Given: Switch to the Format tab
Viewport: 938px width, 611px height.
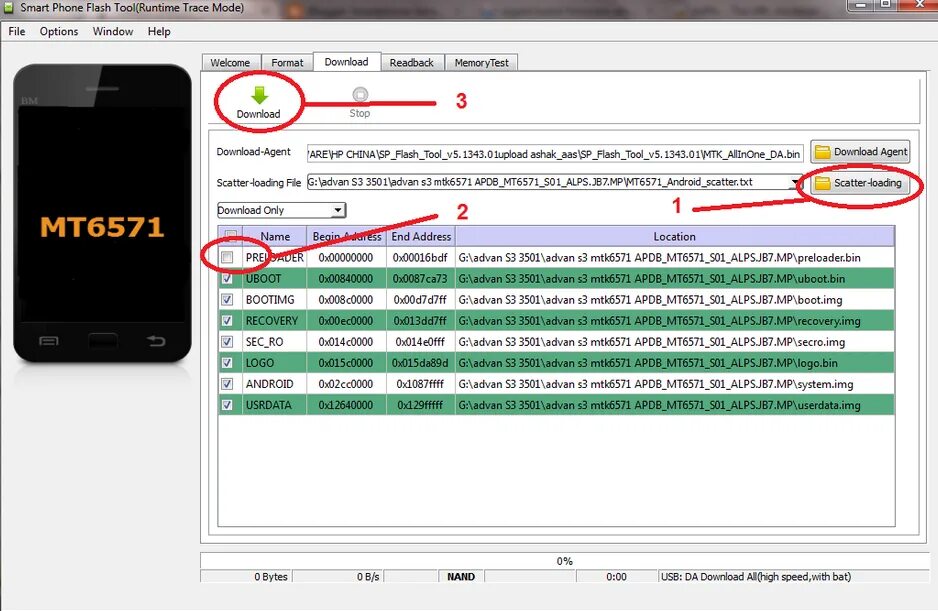Looking at the screenshot, I should point(287,62).
